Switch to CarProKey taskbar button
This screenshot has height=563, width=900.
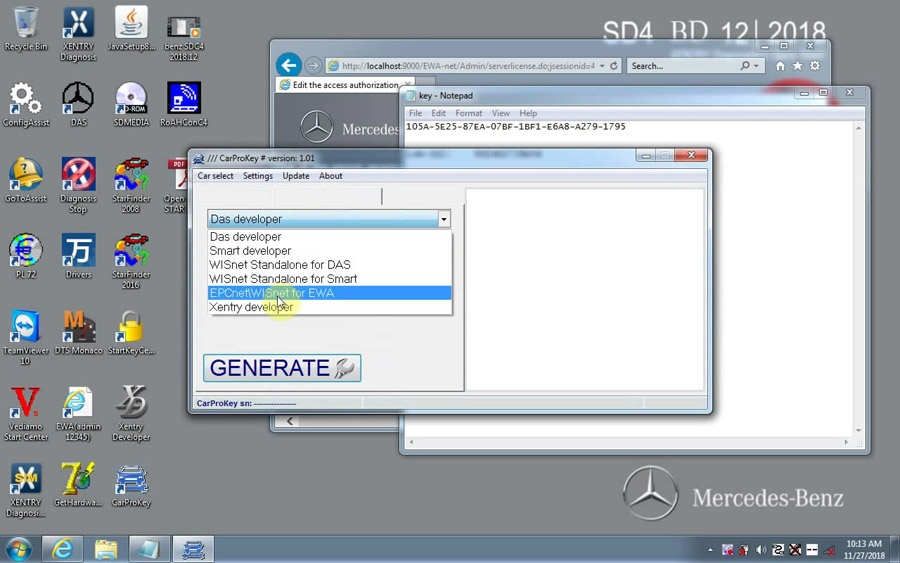[193, 549]
